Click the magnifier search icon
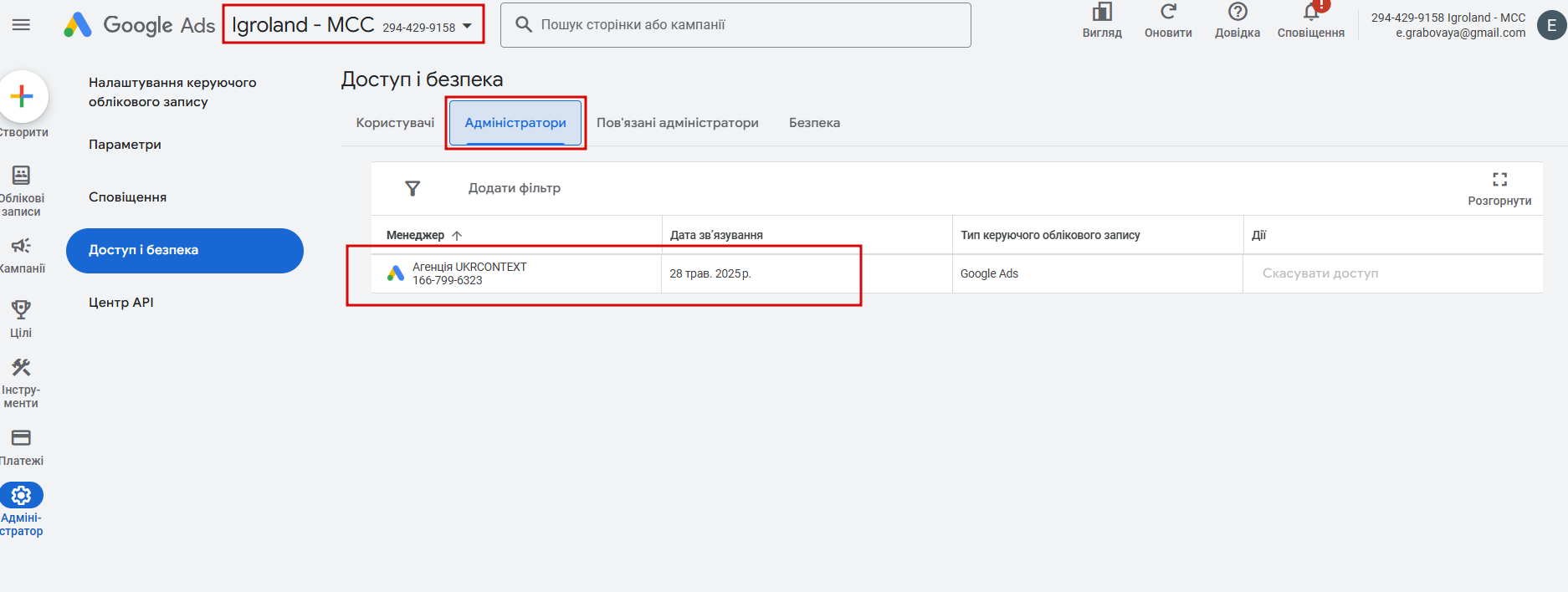Screen dimensions: 1568x592 [524, 25]
